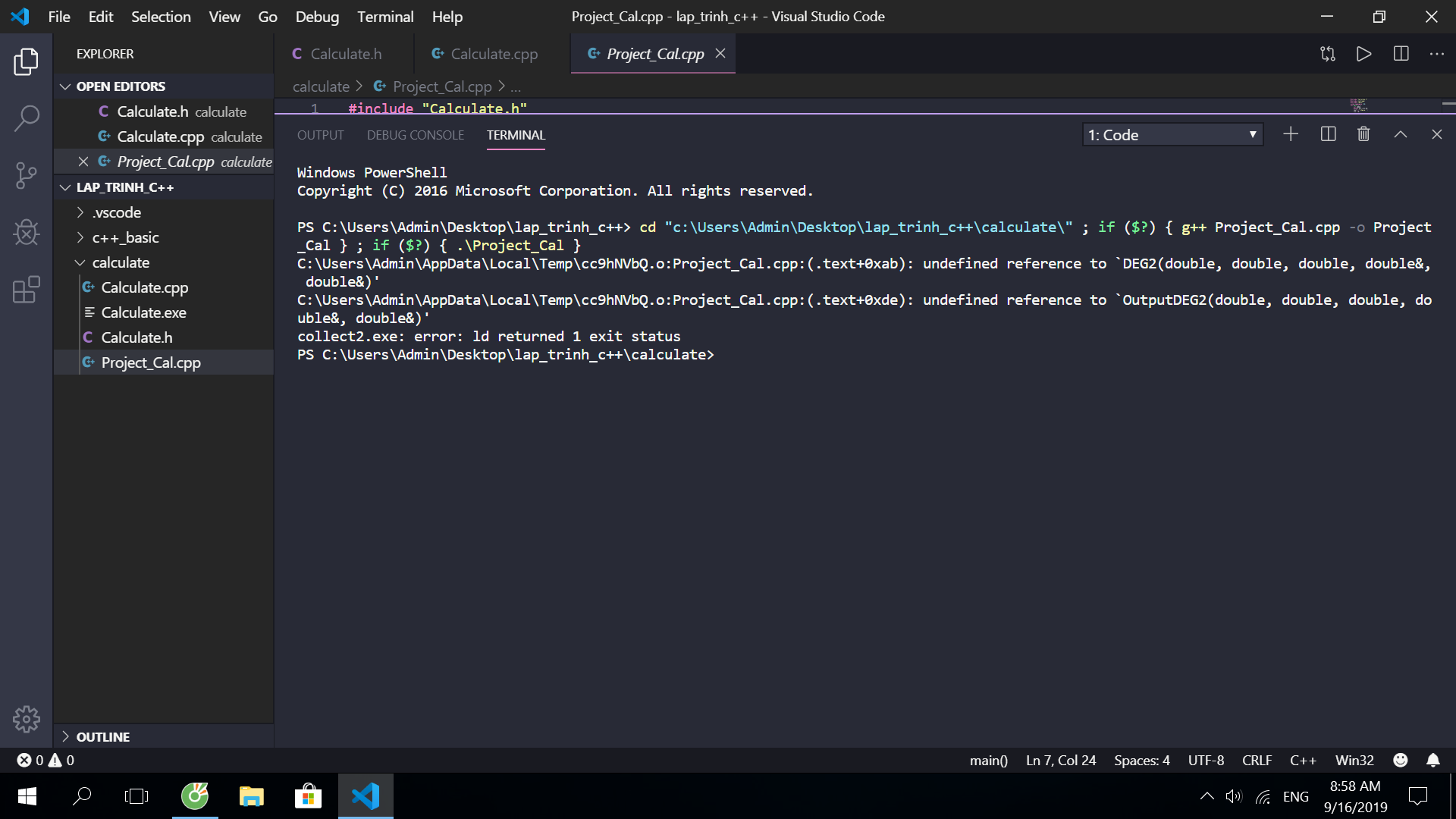Open the Search view in activity bar
The height and width of the screenshot is (819, 1456).
click(x=27, y=118)
